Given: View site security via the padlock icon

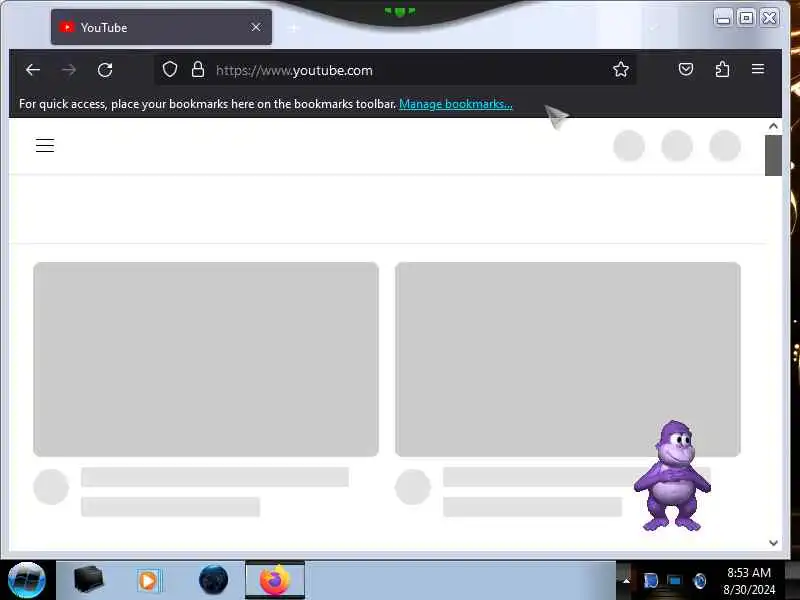Looking at the screenshot, I should pos(198,69).
